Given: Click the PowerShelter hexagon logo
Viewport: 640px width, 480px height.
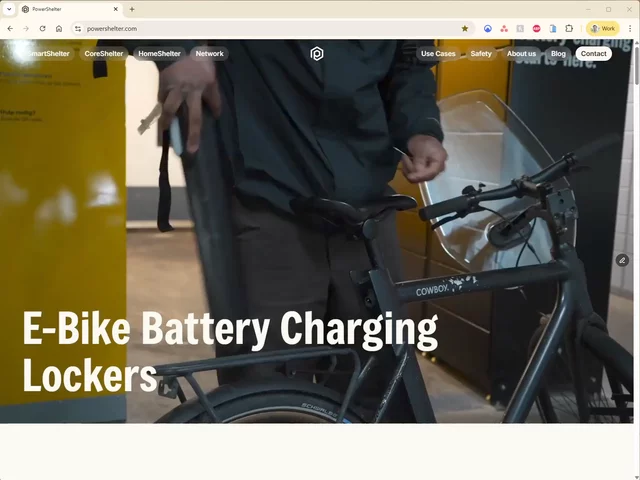Looking at the screenshot, I should click(x=317, y=53).
